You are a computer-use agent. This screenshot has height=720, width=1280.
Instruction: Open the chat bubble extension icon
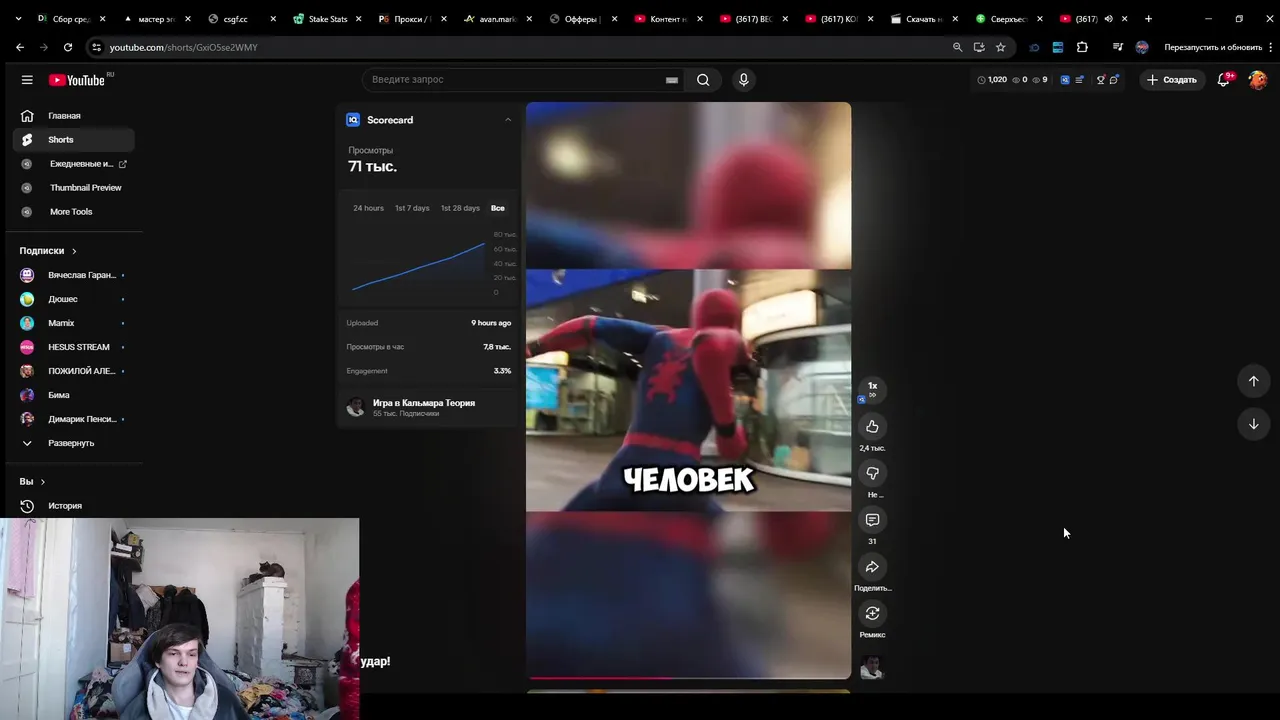[1114, 80]
